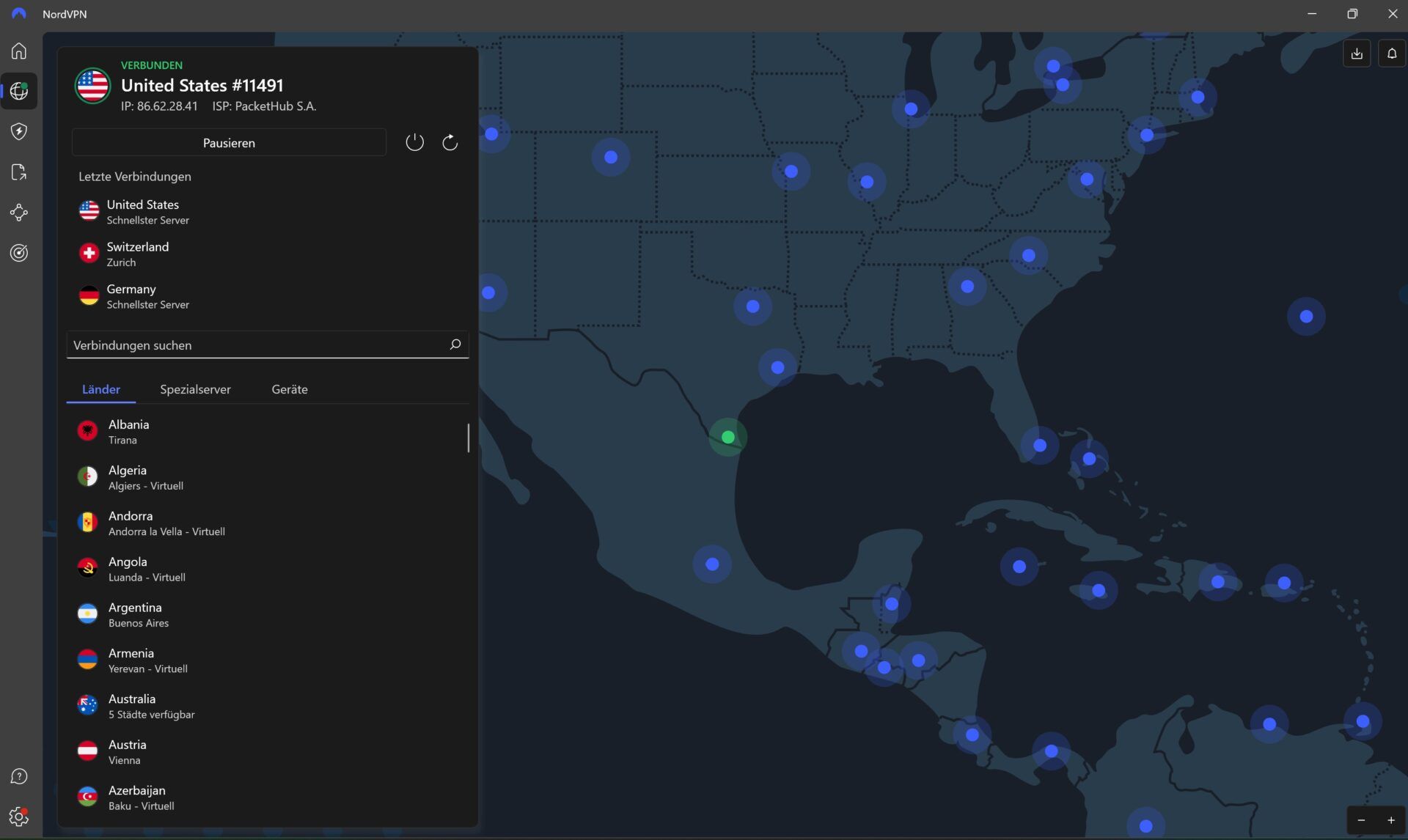Click the country list scrollbar
This screenshot has width=1408, height=840.
coord(468,438)
